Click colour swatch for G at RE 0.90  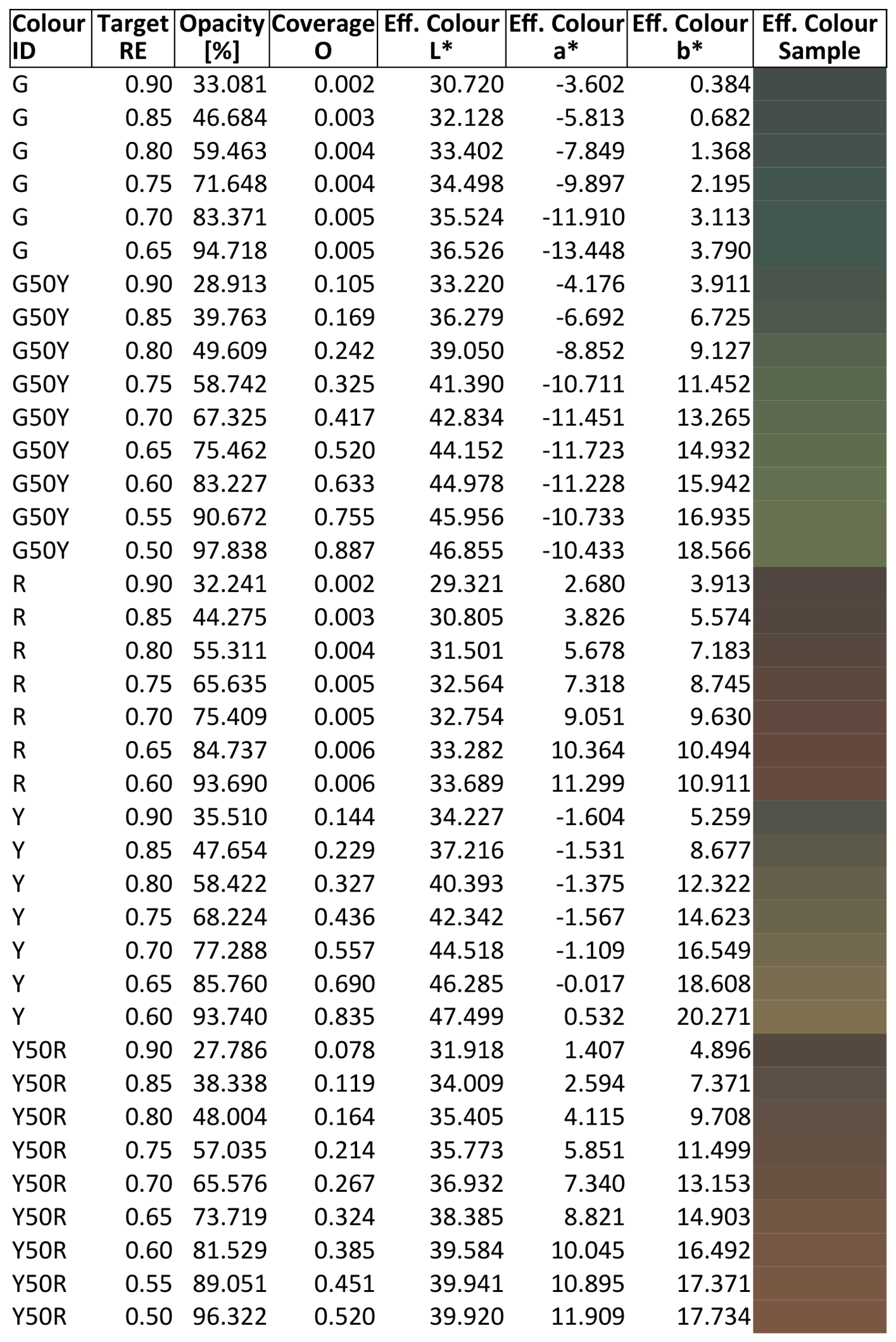coord(819,84)
